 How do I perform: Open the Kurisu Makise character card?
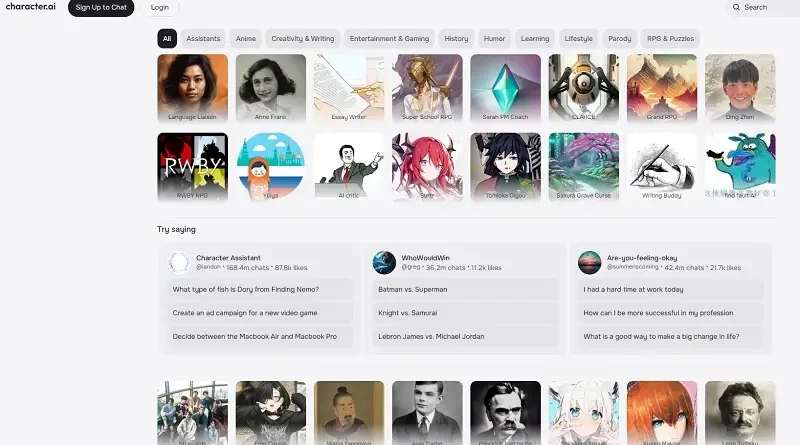[x=662, y=413]
